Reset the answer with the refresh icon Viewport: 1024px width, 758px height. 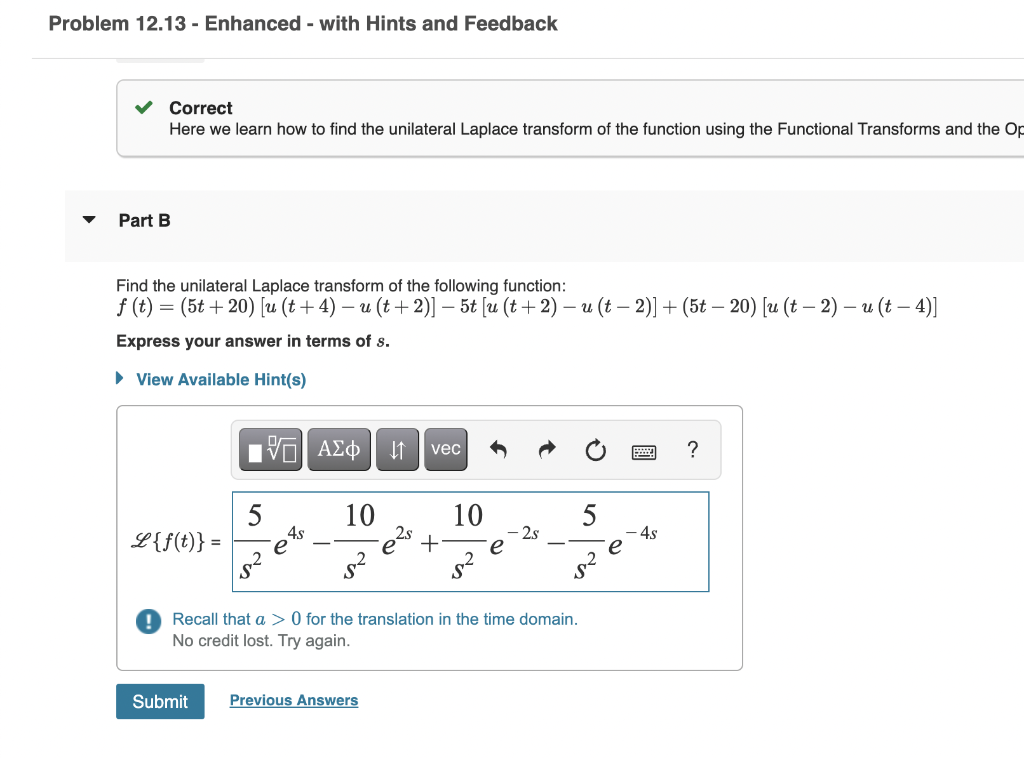(x=595, y=451)
